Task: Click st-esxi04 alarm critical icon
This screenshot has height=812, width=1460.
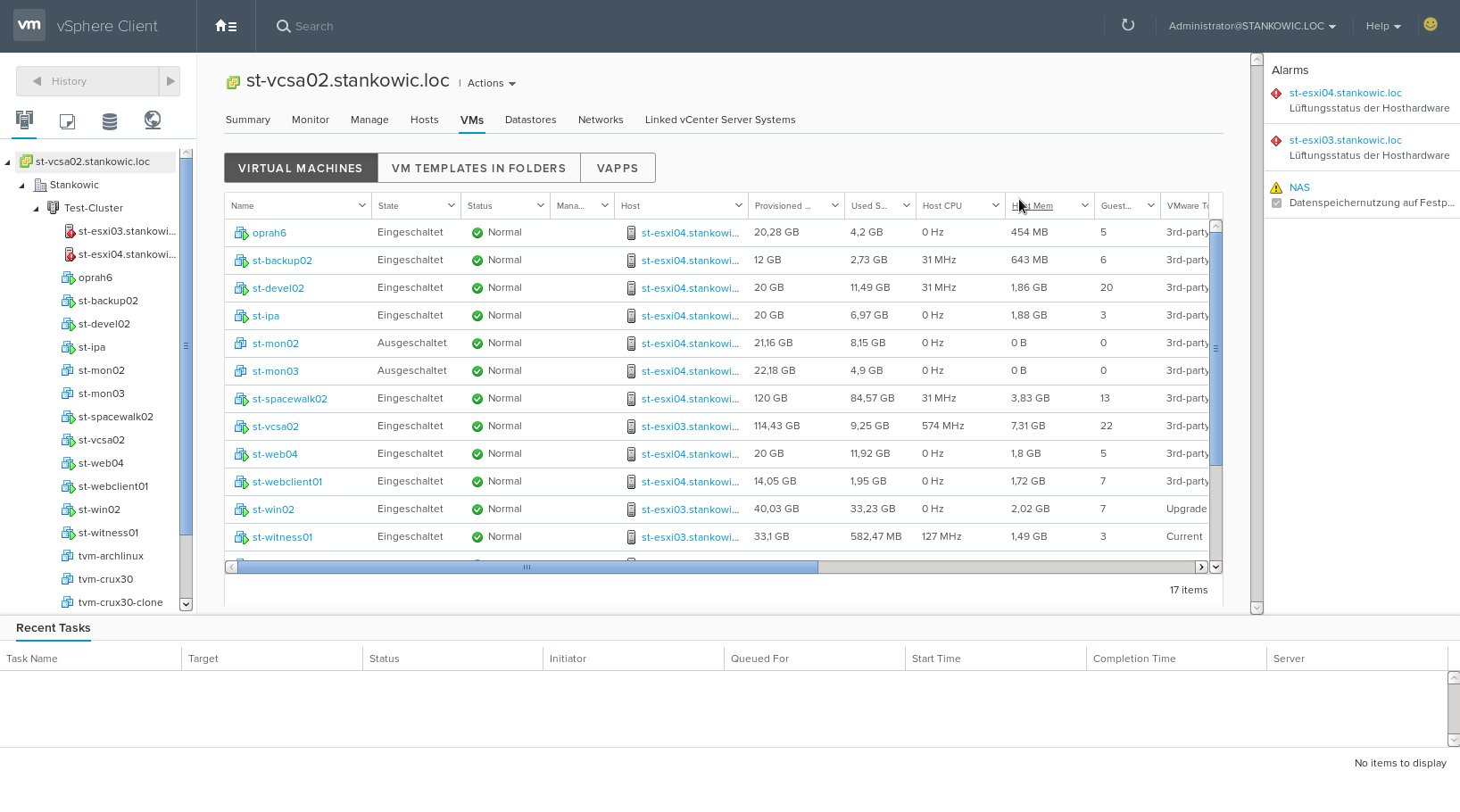Action: pos(1276,93)
